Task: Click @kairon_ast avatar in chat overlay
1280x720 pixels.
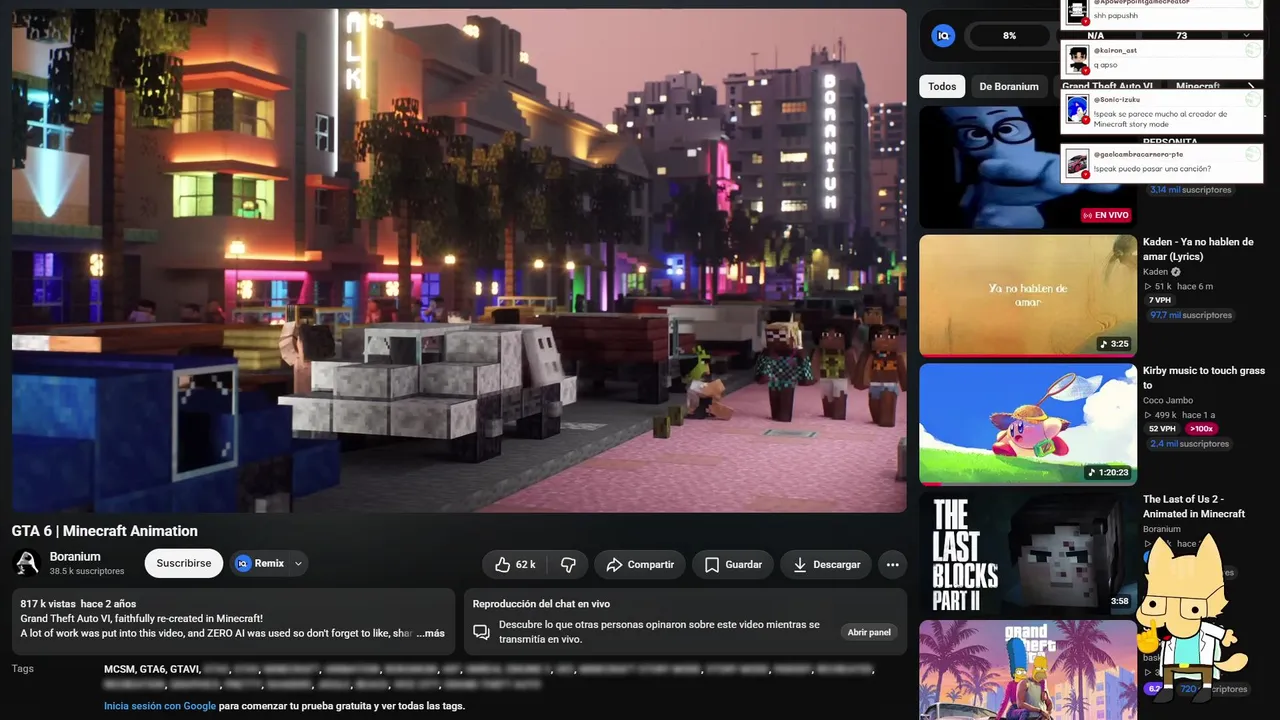Action: (1077, 59)
